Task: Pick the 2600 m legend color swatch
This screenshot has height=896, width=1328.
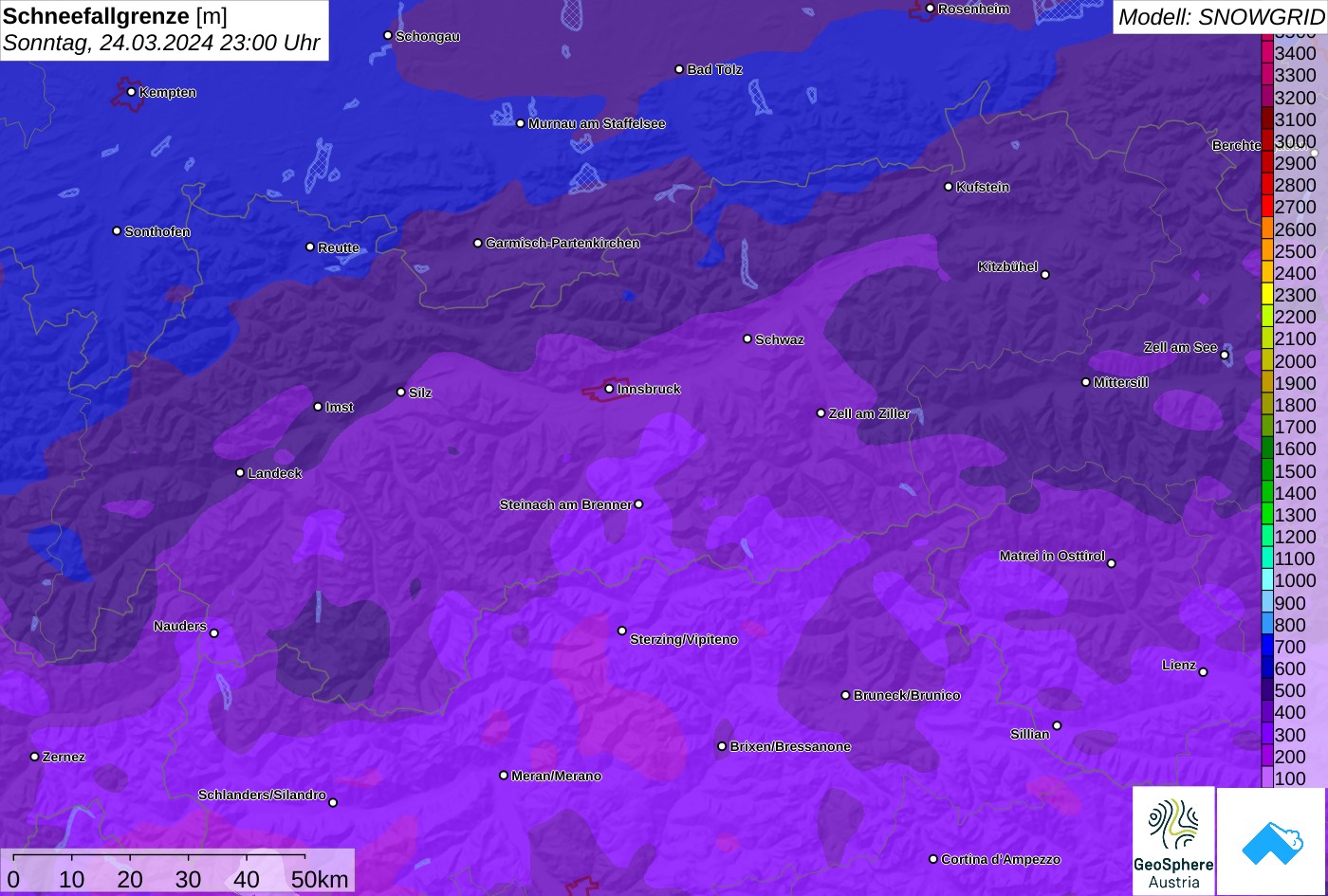Action: 1267,229
